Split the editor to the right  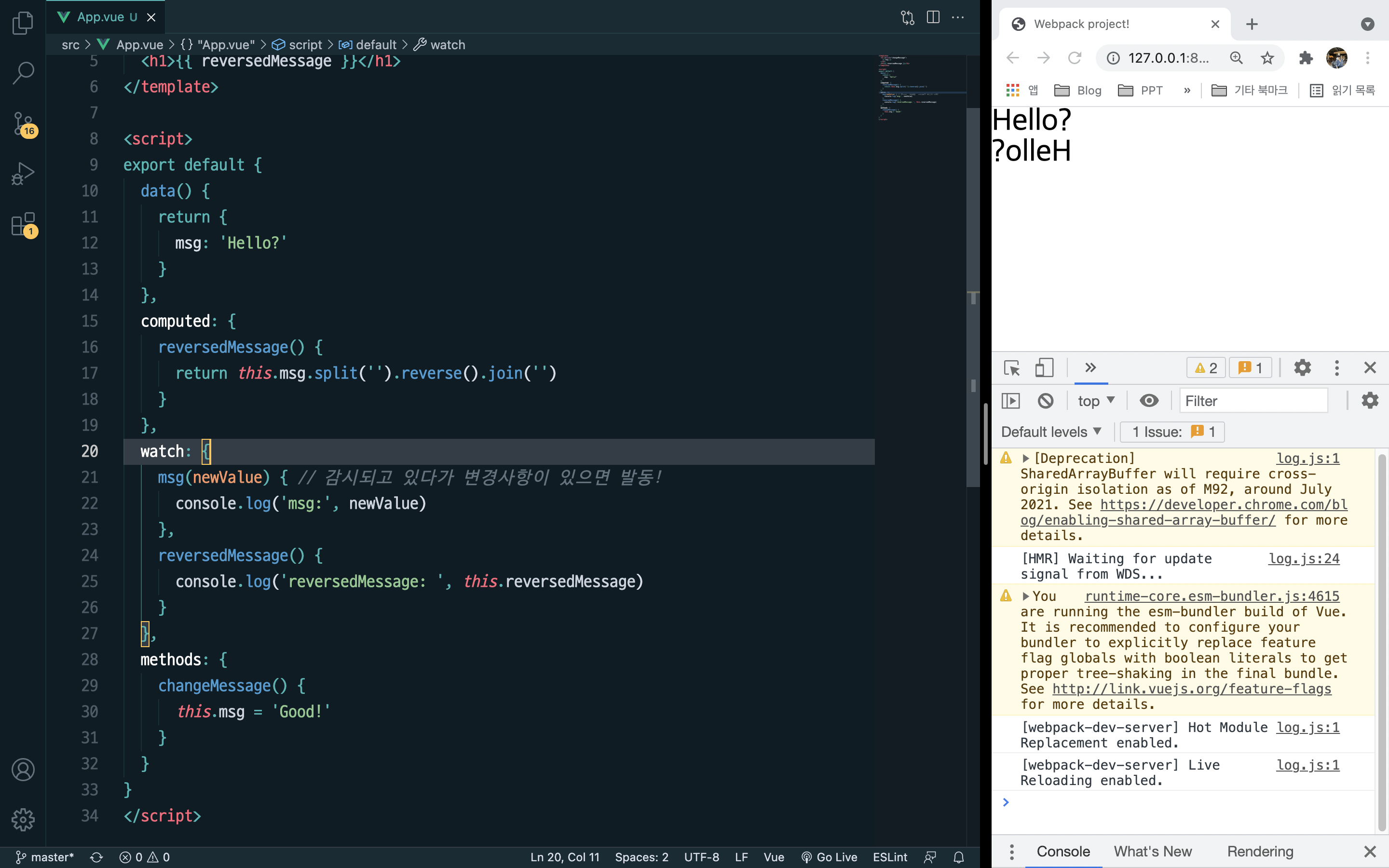click(933, 17)
